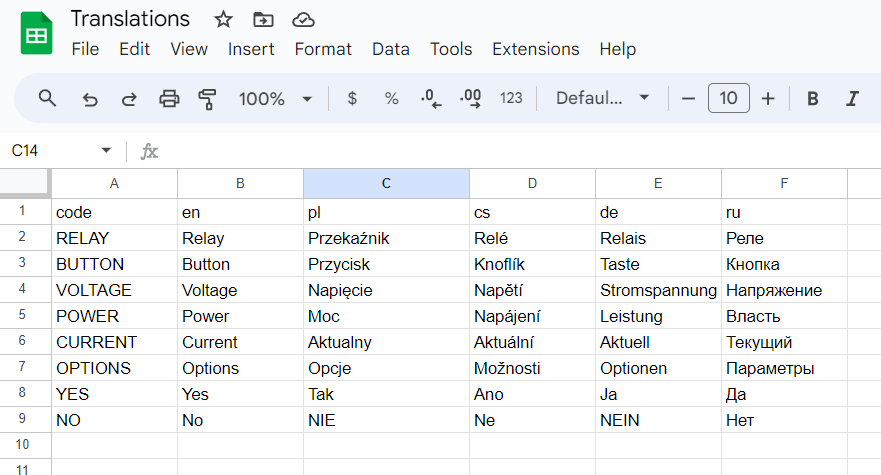
Task: Open the File menu
Action: tap(85, 49)
